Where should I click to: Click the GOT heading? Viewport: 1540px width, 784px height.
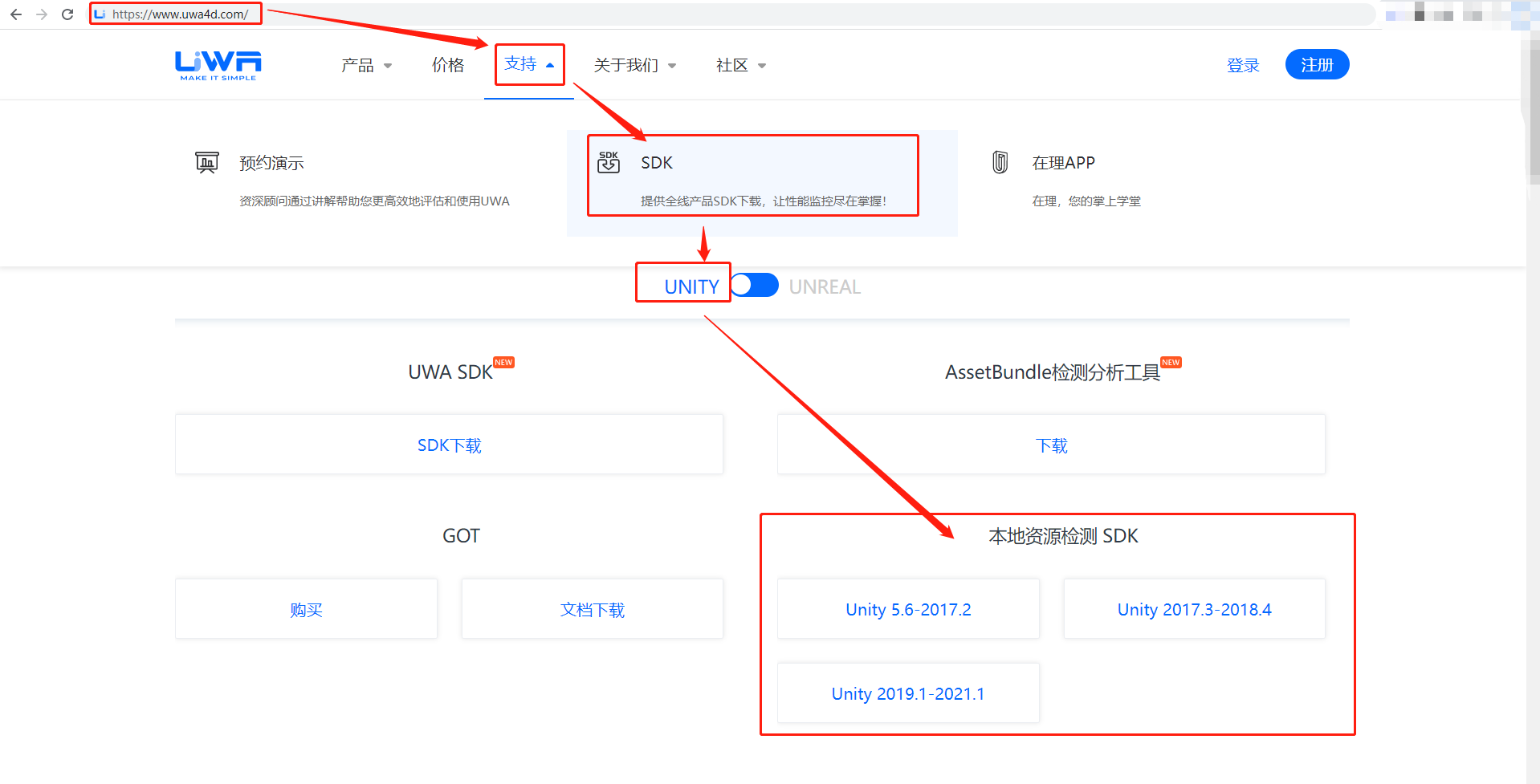coord(461,536)
